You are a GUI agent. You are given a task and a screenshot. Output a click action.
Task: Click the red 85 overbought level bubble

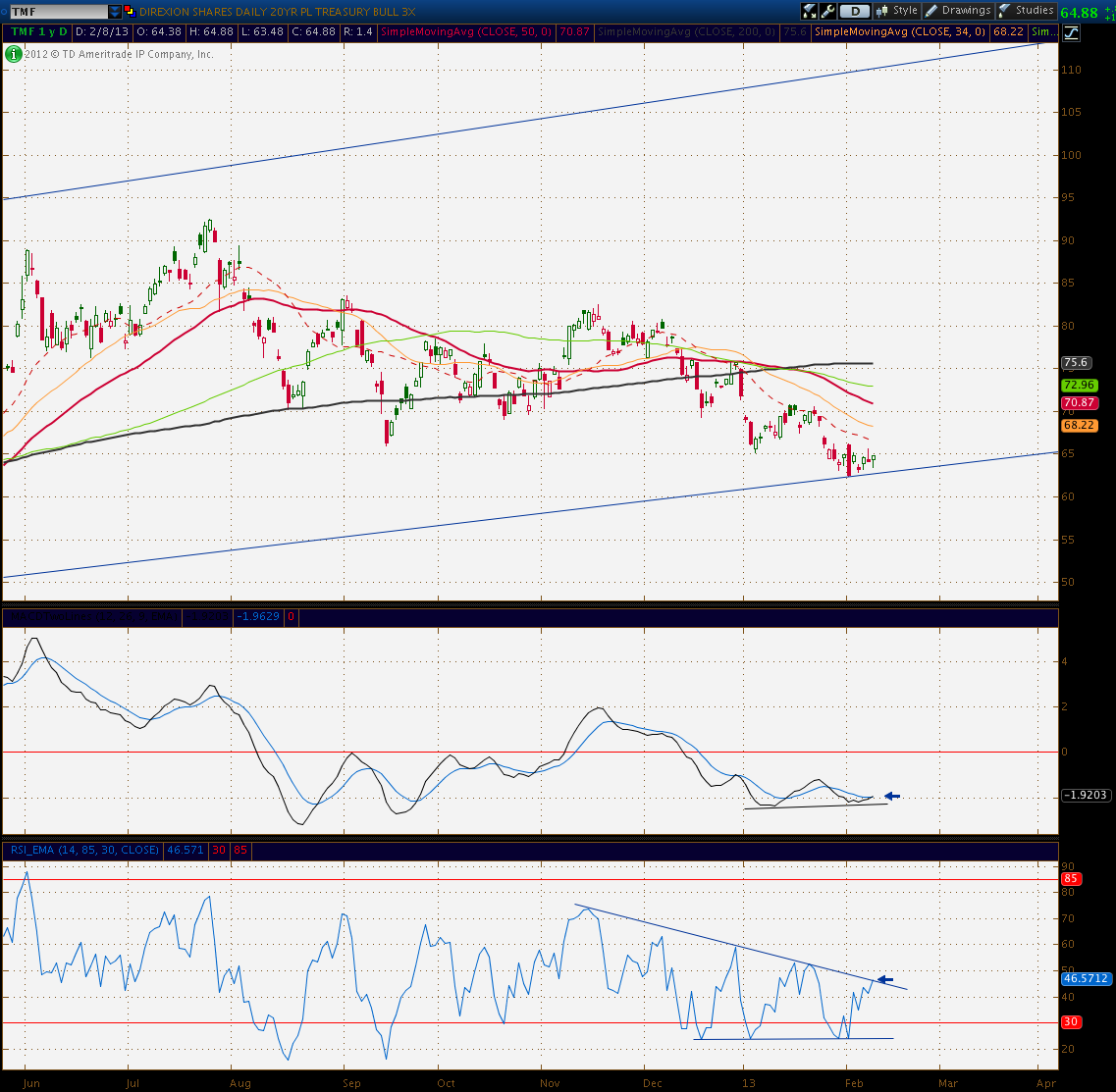pos(1071,879)
